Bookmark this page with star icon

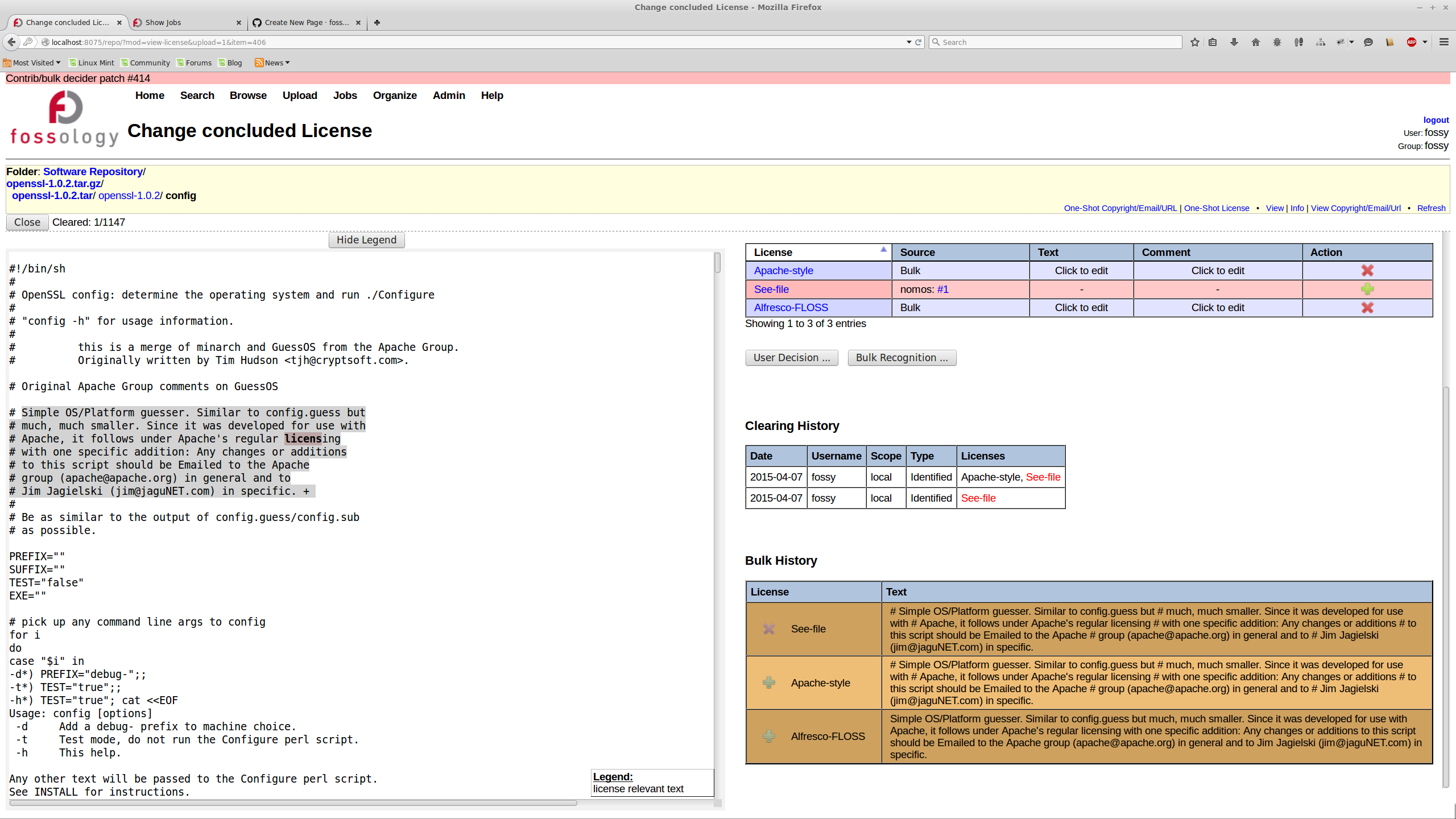pyautogui.click(x=1194, y=42)
